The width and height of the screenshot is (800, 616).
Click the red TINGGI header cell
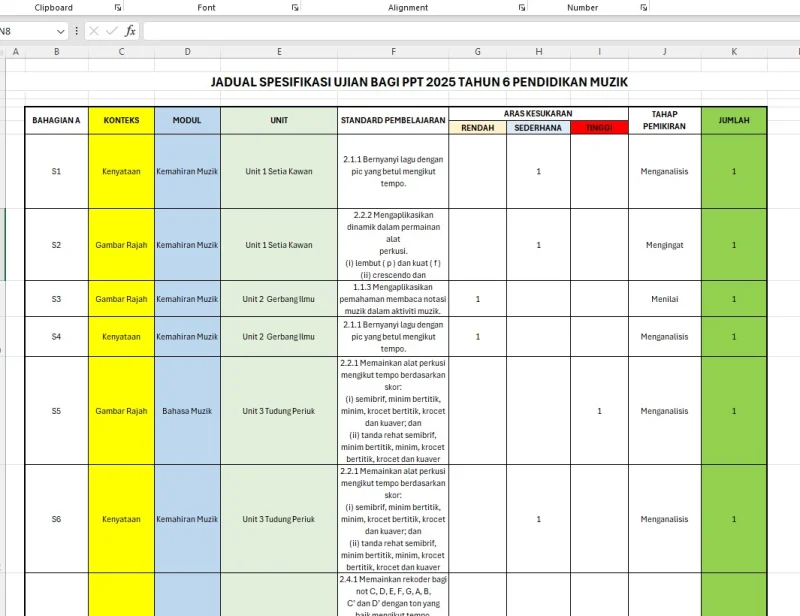coord(599,128)
